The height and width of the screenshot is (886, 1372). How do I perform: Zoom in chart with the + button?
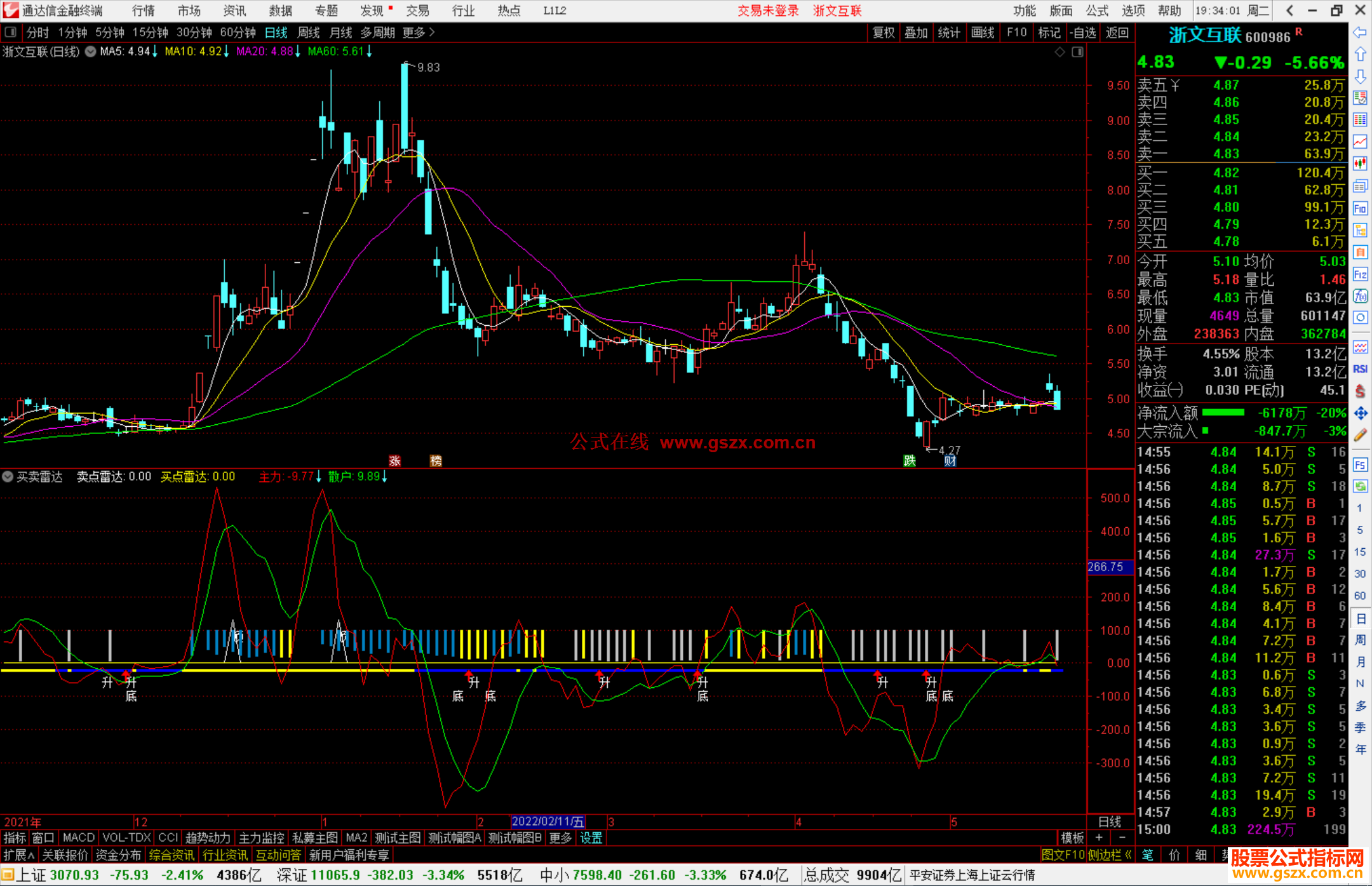tap(1099, 838)
